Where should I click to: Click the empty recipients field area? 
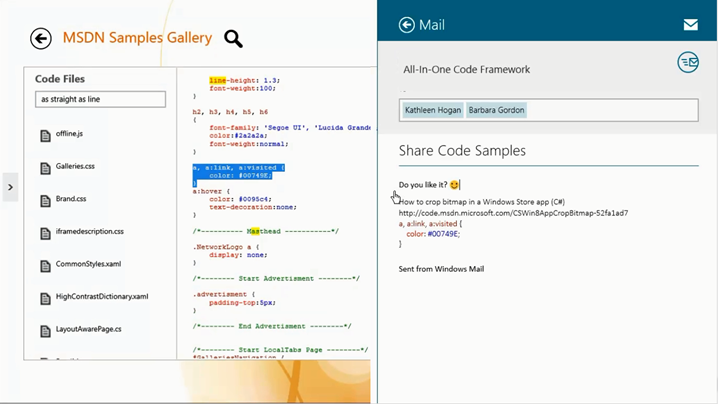point(612,110)
